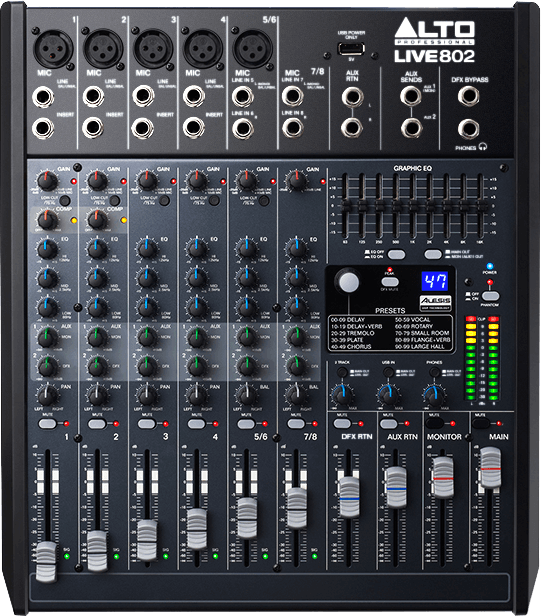Mute channel 7/8

click(296, 424)
